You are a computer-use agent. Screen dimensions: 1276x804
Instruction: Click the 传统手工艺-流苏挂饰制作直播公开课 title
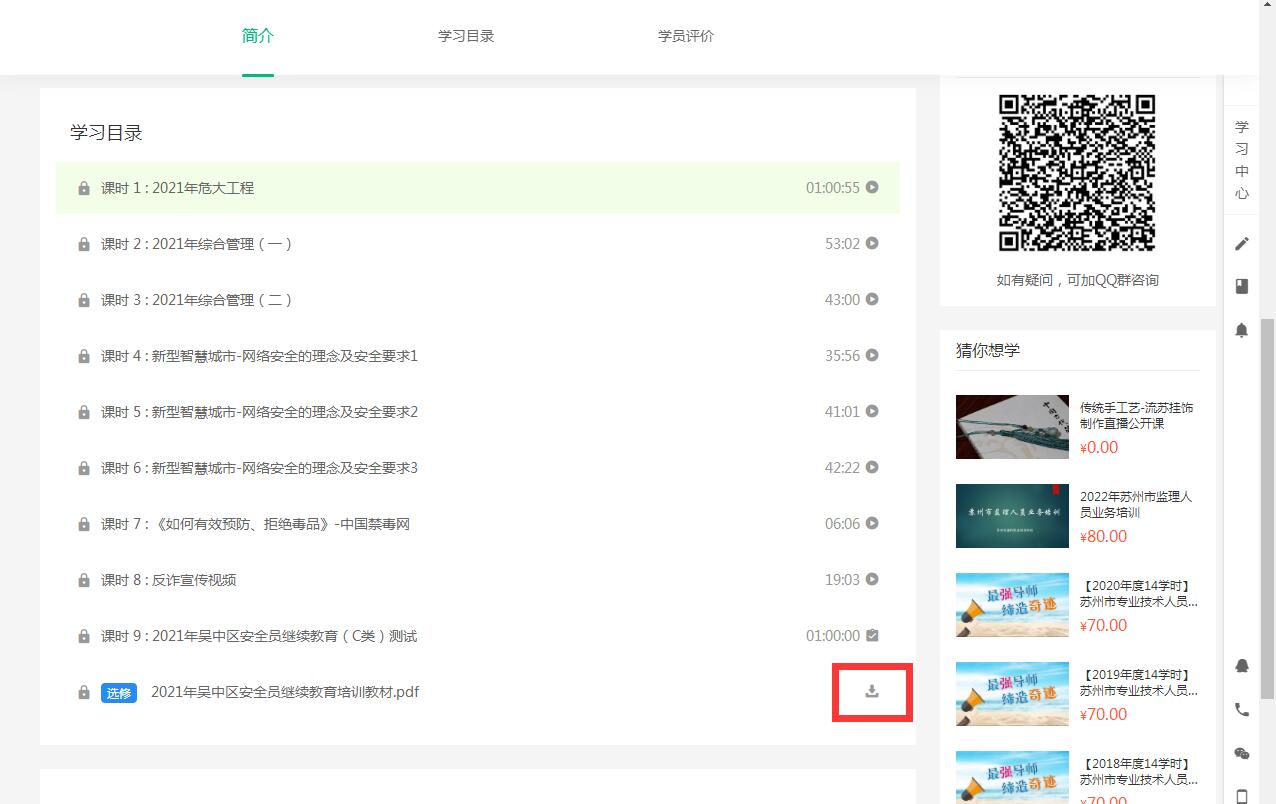pos(1136,415)
